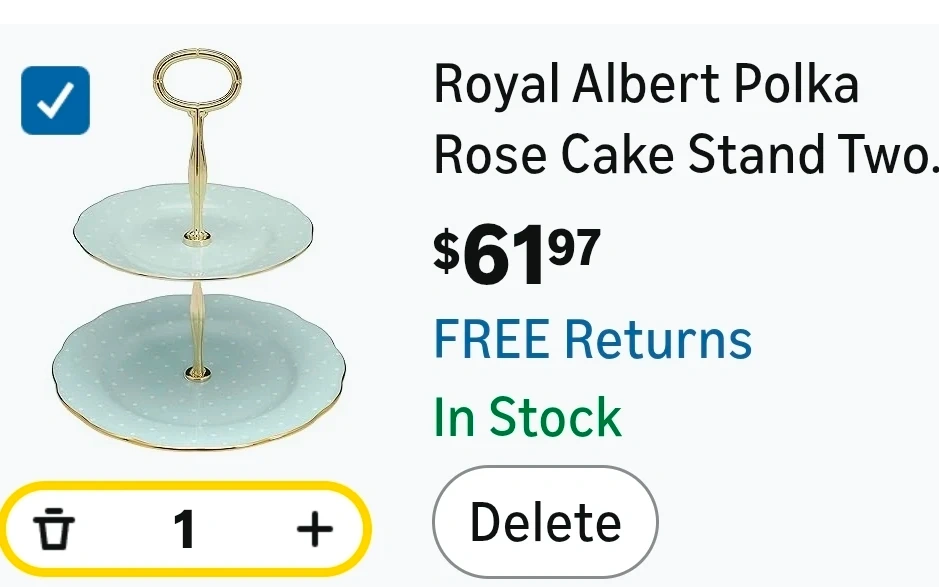Viewport: 939px width, 587px height.
Task: Click the cake stand product thumbnail
Action: tap(199, 249)
